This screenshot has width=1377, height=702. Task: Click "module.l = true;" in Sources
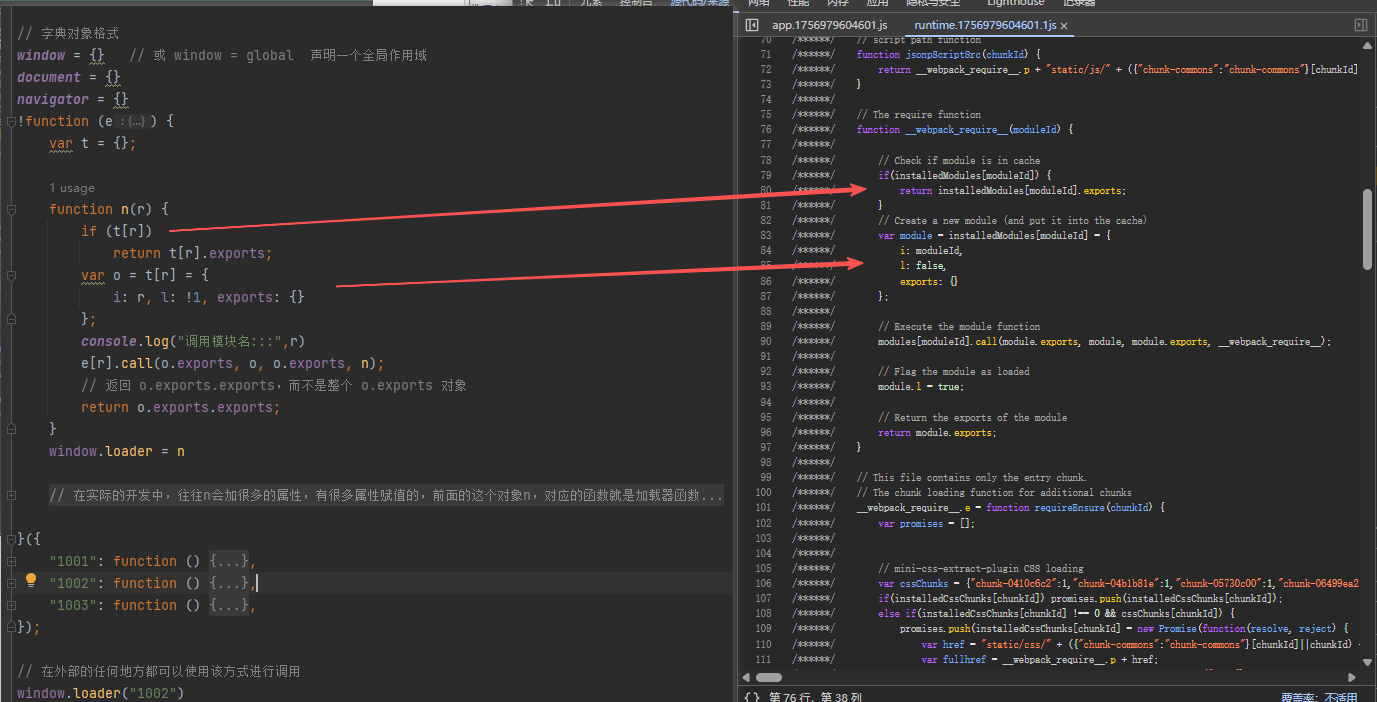point(921,387)
